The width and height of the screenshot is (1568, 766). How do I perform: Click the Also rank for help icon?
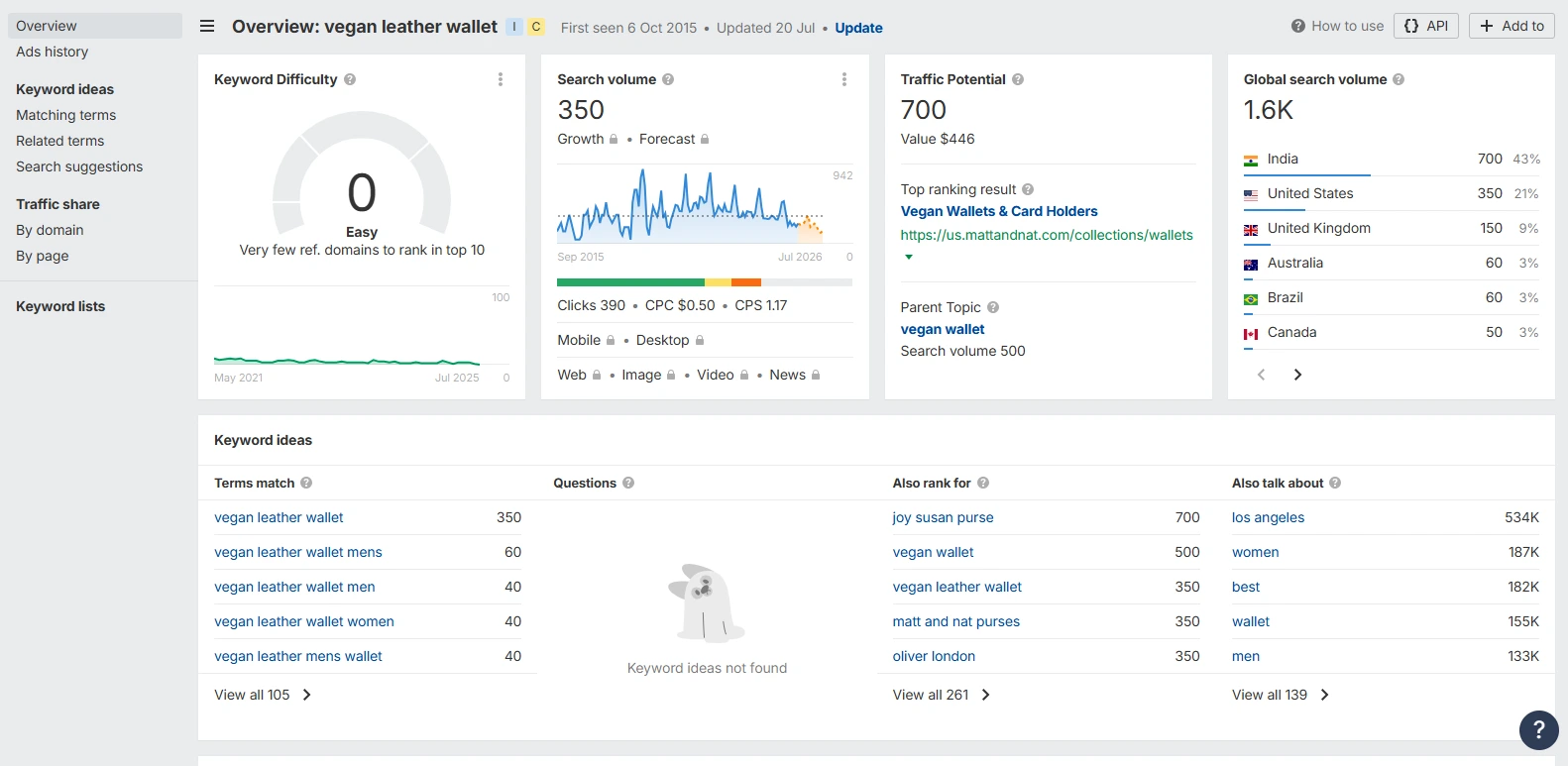pos(983,483)
